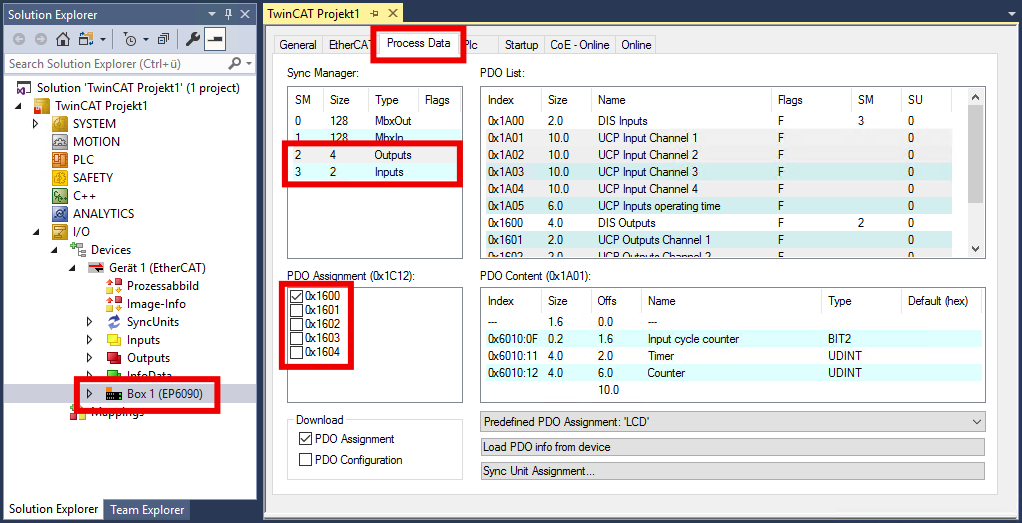Click the SYSTEM node icon
Image resolution: width=1022 pixels, height=523 pixels.
coord(60,124)
